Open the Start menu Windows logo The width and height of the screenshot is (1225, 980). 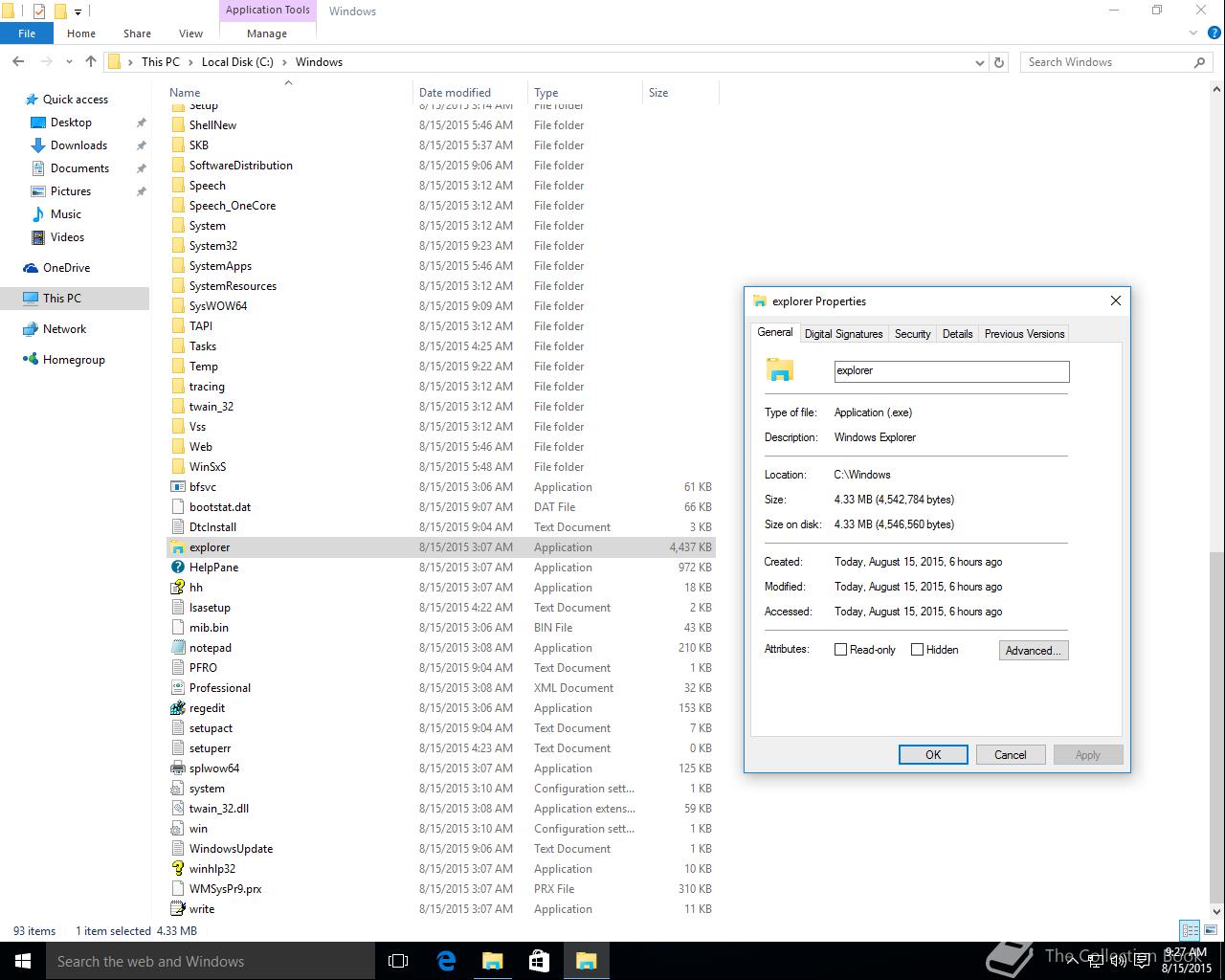pyautogui.click(x=23, y=961)
